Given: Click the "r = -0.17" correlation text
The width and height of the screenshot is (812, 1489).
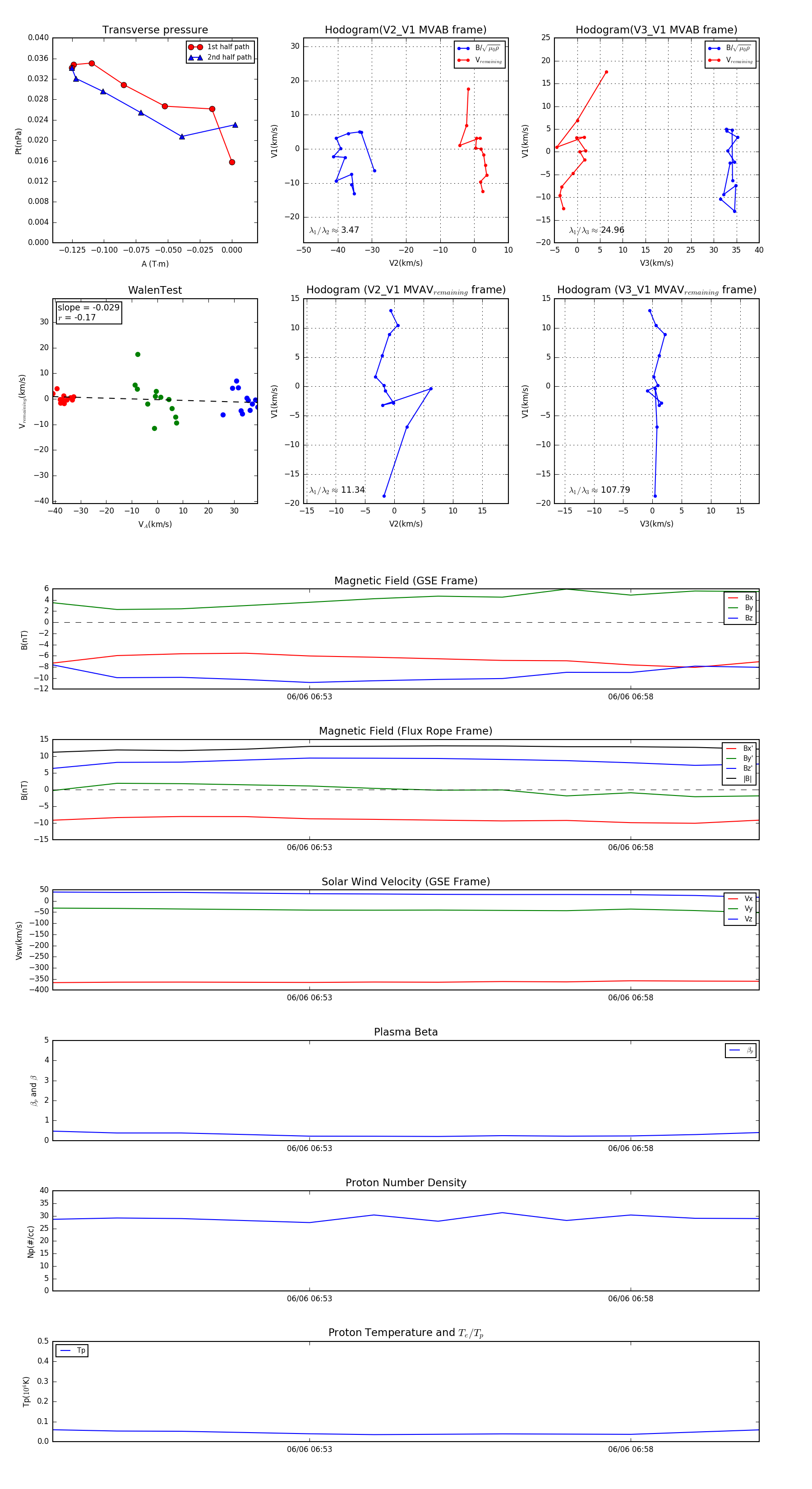Looking at the screenshot, I should 77,317.
